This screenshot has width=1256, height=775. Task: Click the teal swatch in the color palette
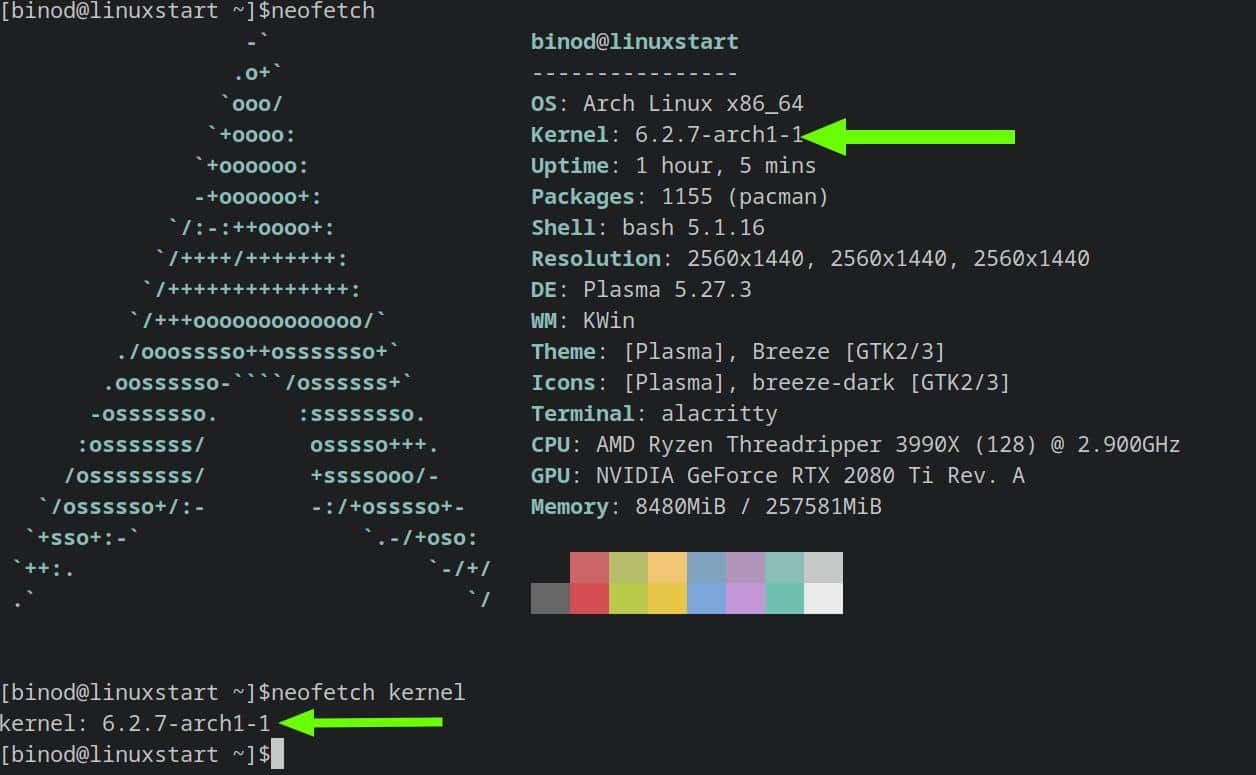click(x=784, y=582)
